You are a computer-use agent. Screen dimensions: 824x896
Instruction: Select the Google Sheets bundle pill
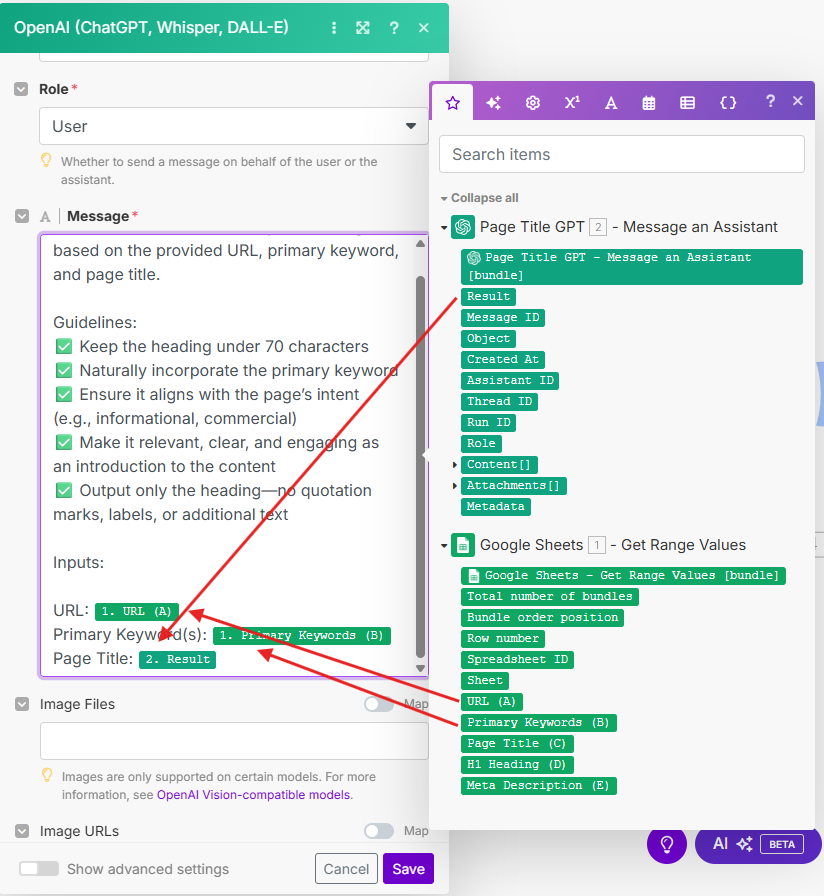pyautogui.click(x=623, y=576)
